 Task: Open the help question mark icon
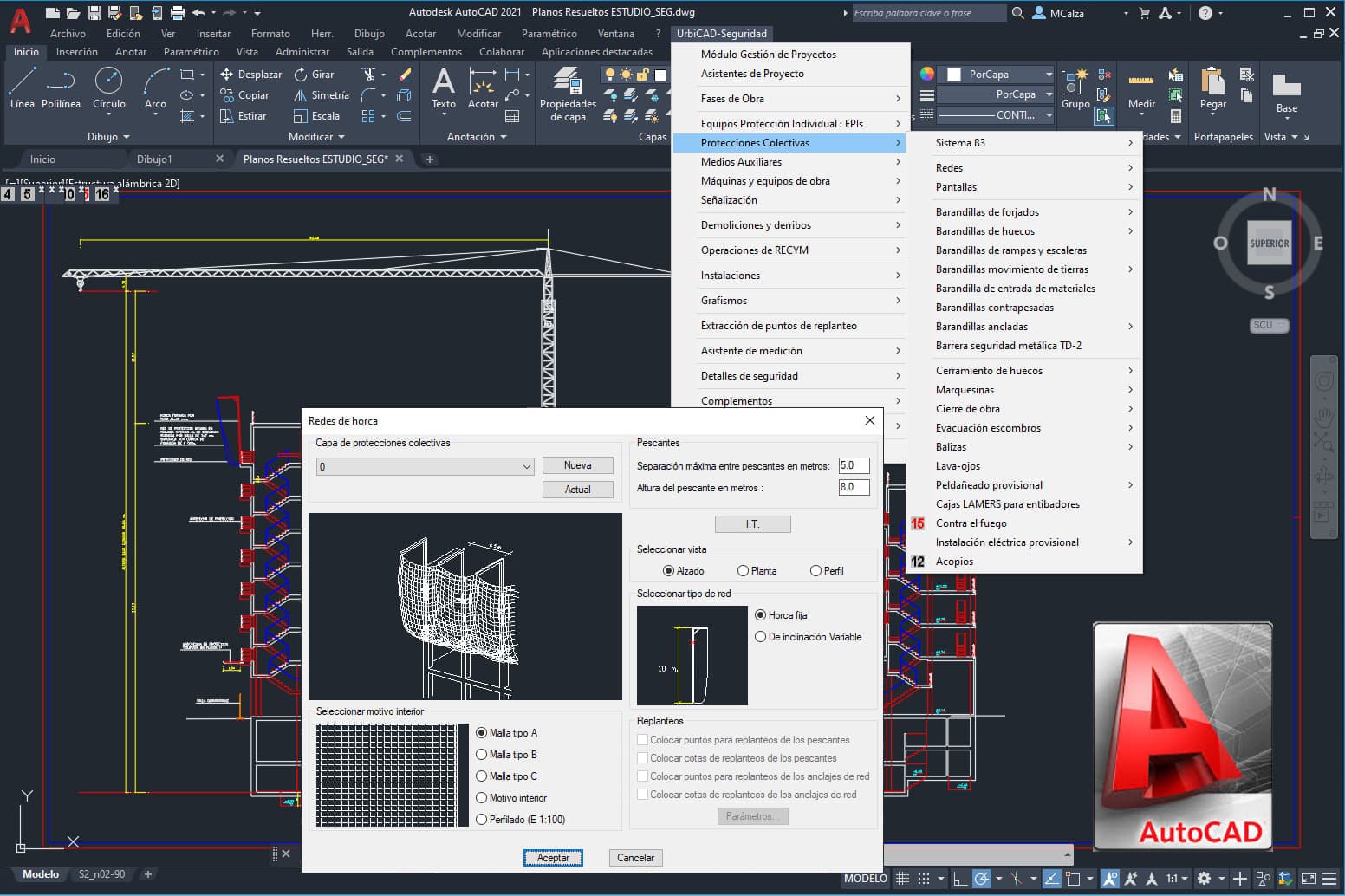click(1205, 13)
